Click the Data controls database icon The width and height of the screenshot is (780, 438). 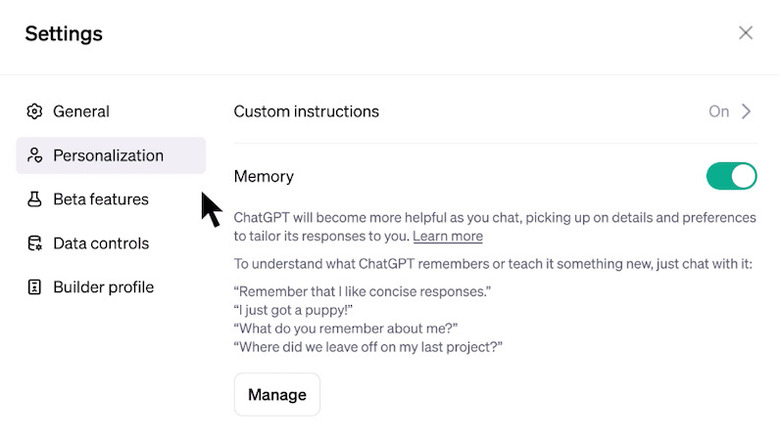[x=35, y=244]
